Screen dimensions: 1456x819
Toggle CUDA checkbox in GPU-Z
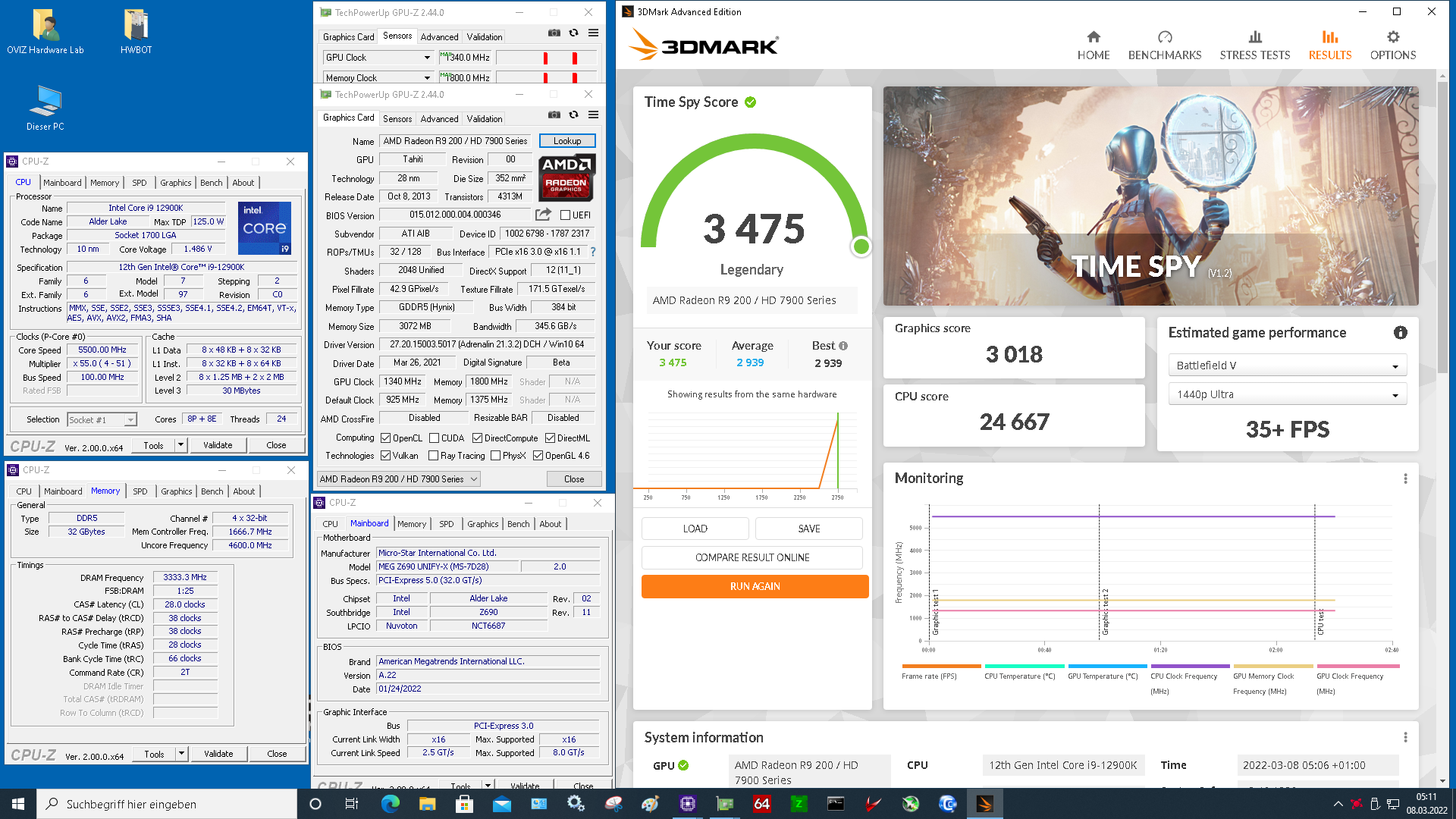tap(434, 438)
